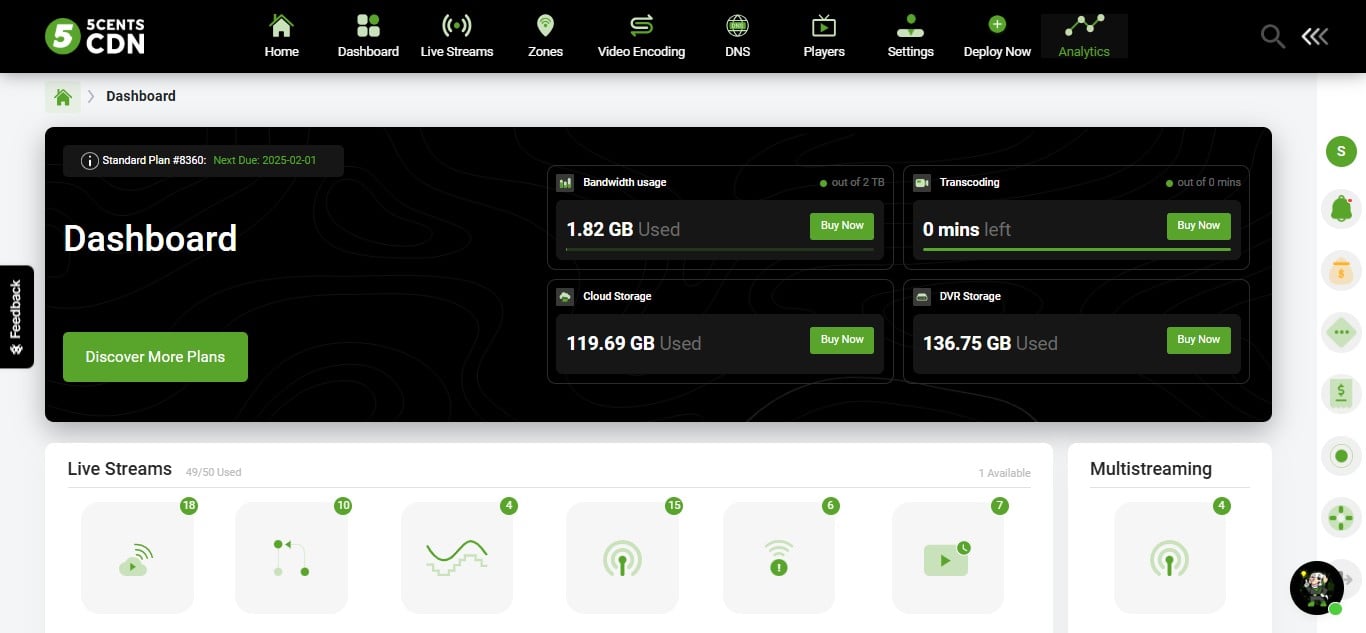Screen dimensions: 1366x633
Task: Click the out of 2 TB label
Action: point(859,182)
